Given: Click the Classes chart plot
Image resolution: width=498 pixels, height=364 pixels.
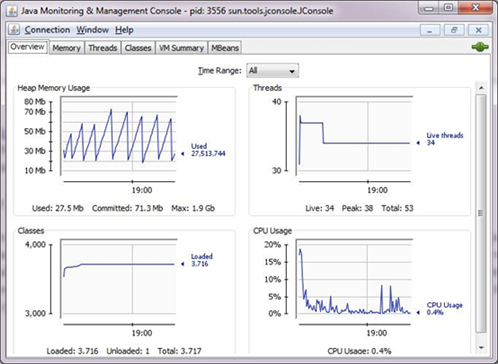Looking at the screenshot, I should point(119,278).
